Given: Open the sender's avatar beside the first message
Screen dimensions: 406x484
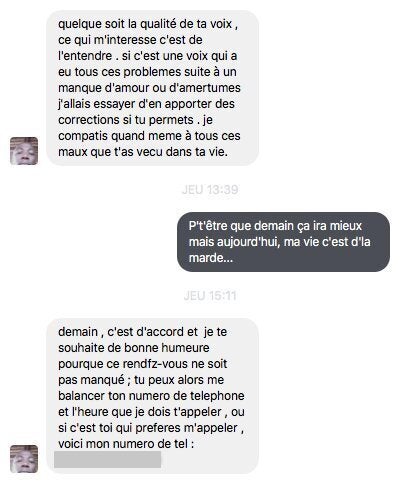Looking at the screenshot, I should (x=24, y=151).
